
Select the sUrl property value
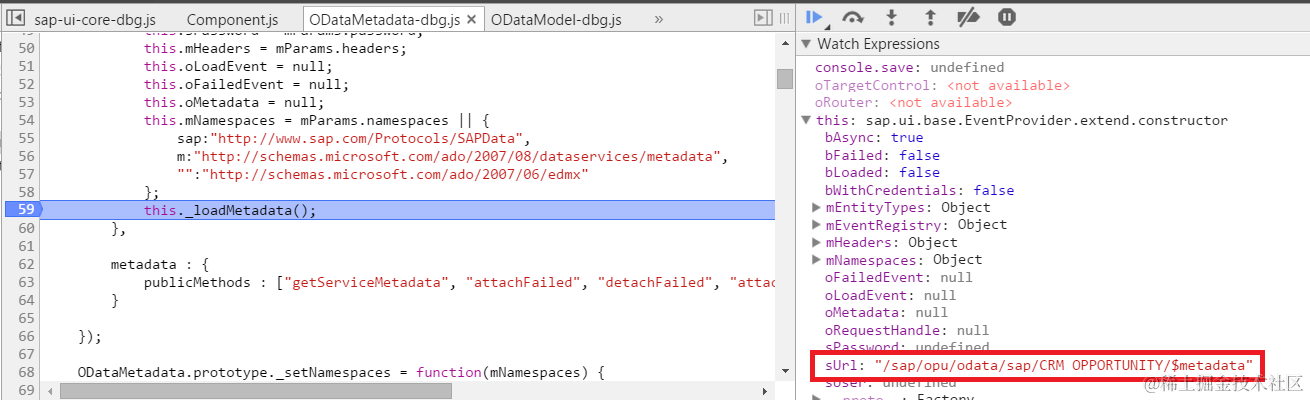tap(1064, 365)
